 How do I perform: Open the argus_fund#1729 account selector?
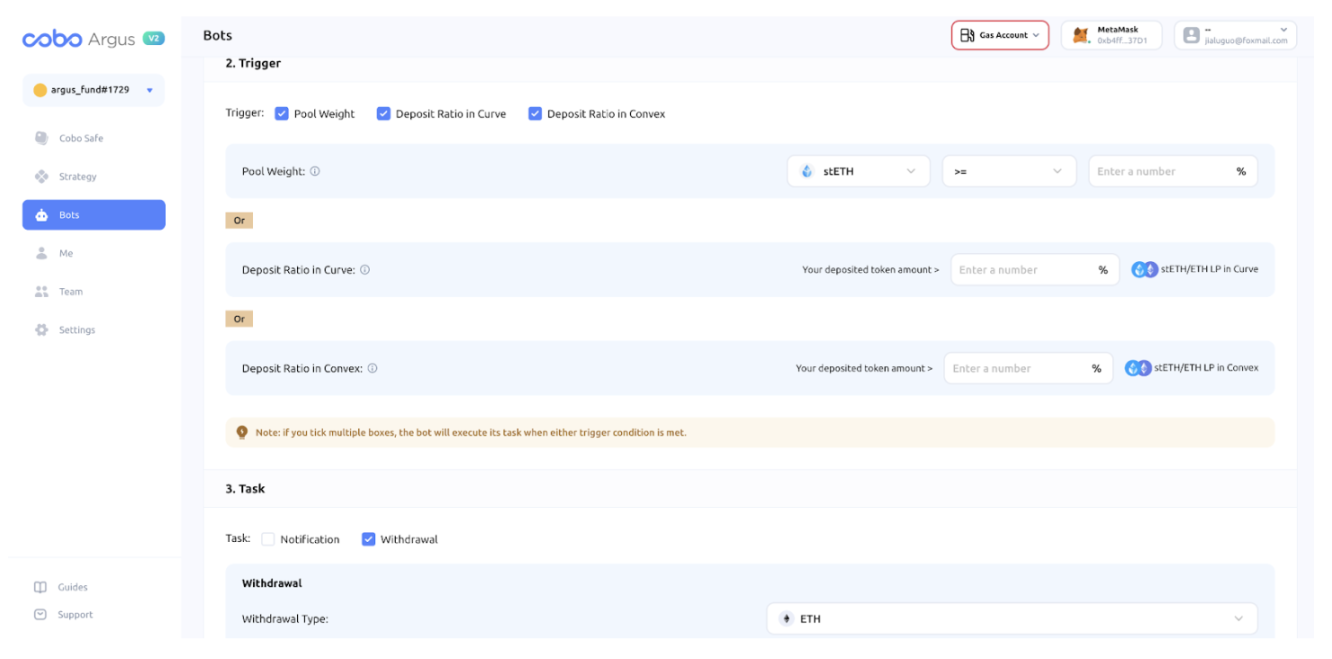(x=93, y=90)
